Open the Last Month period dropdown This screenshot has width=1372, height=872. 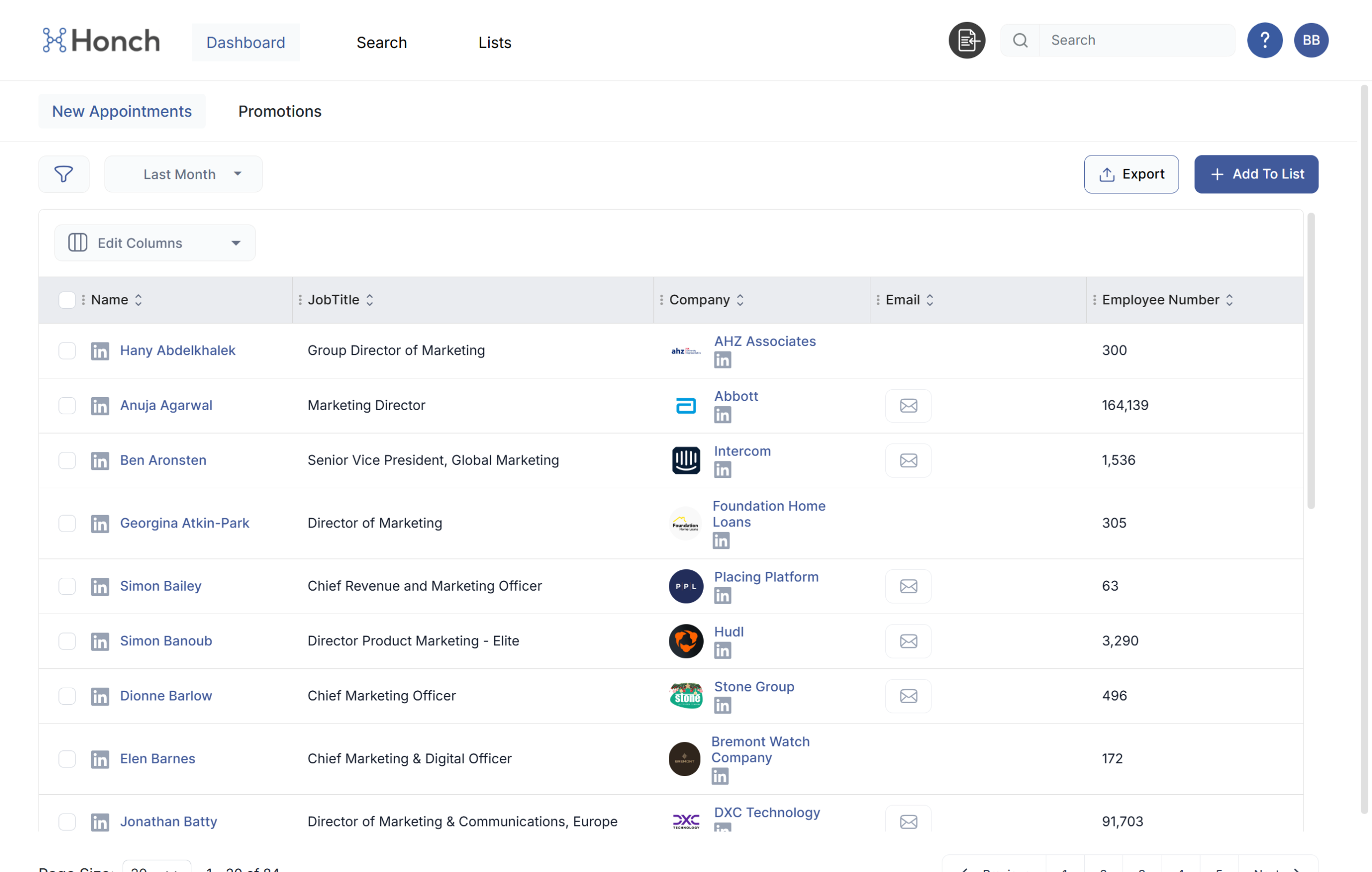point(183,174)
